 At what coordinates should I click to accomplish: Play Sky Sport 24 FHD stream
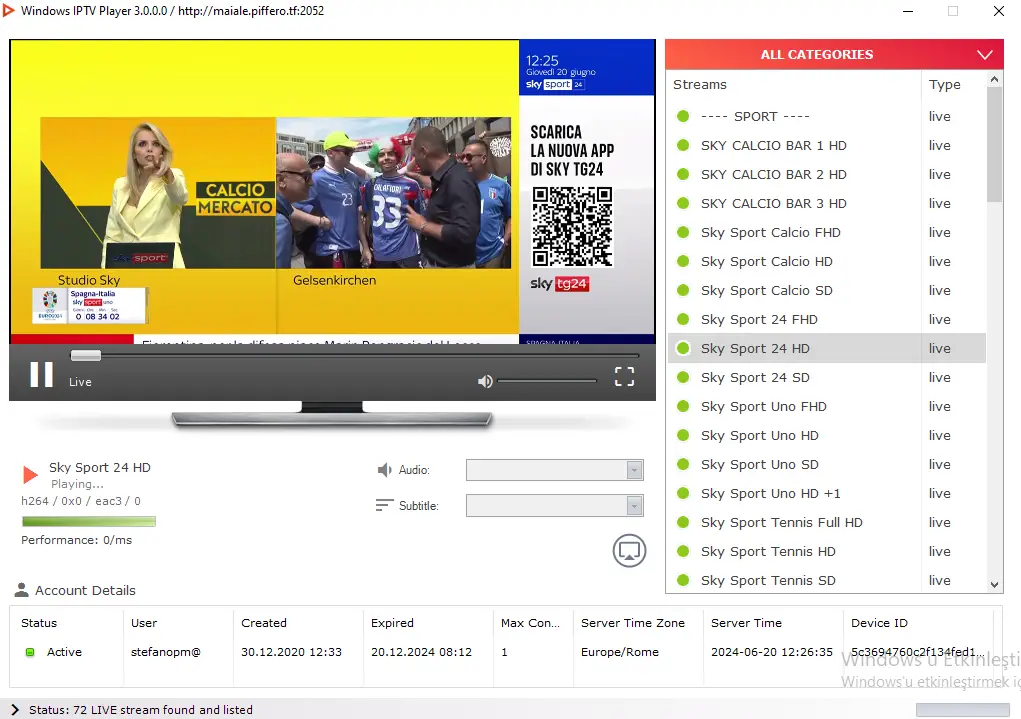[826, 319]
